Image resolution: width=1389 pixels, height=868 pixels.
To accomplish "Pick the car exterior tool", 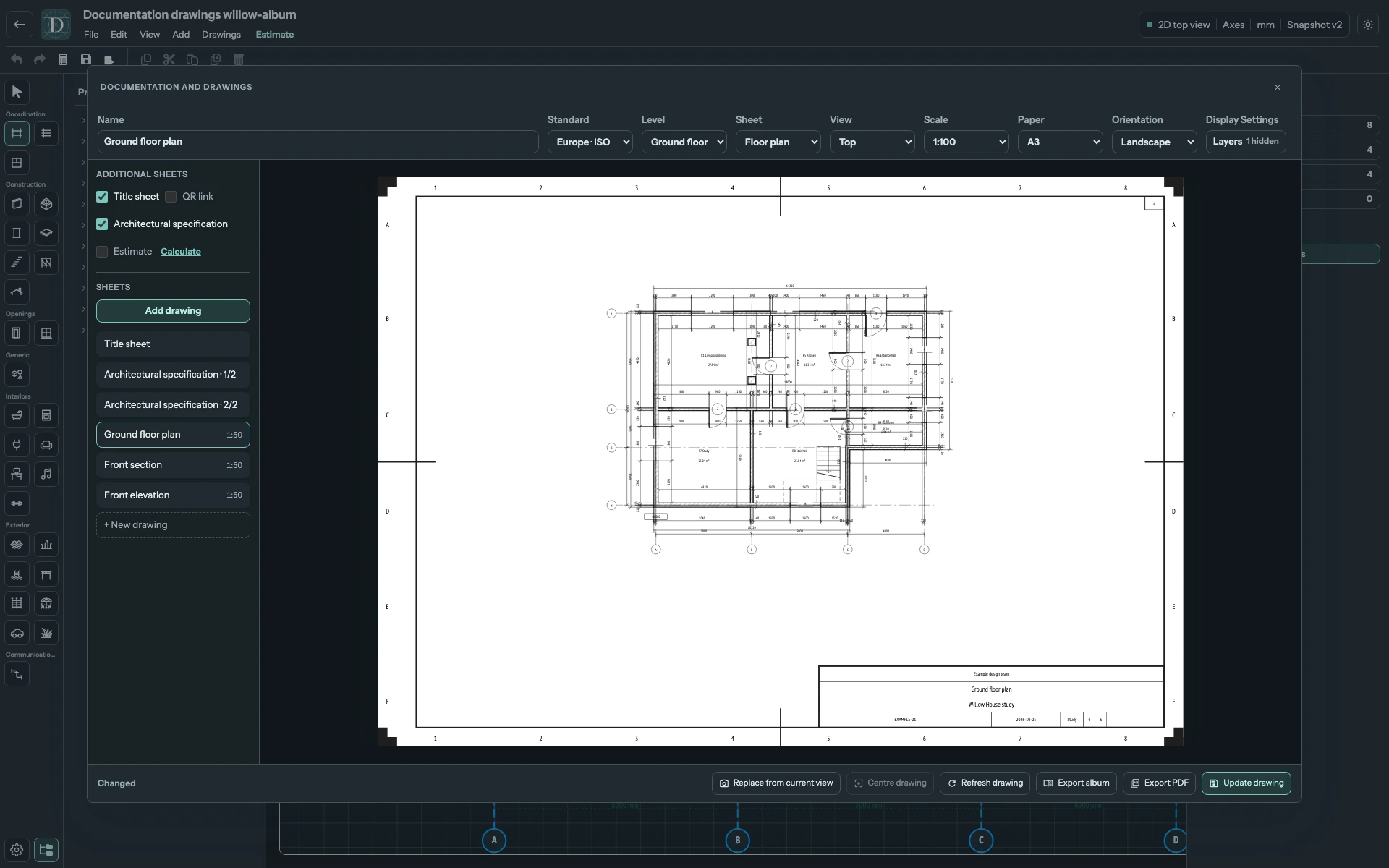I will 17,633.
